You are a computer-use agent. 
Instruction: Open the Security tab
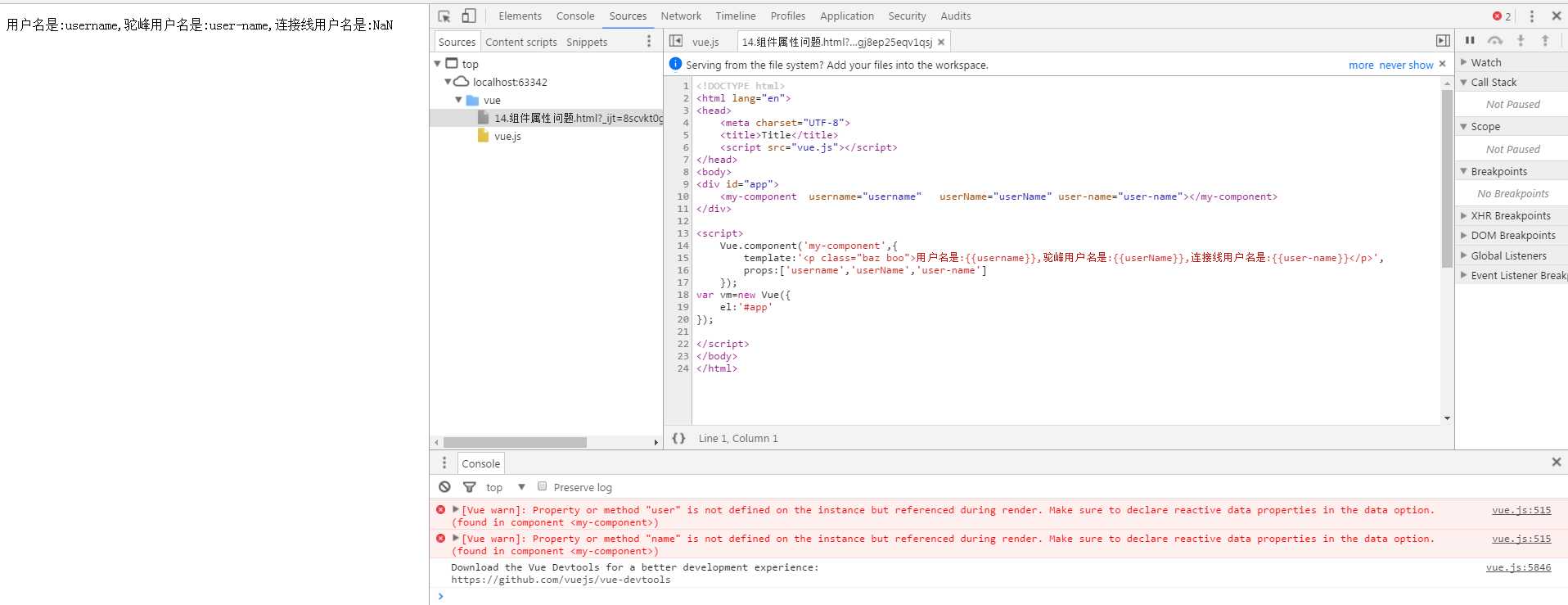[x=908, y=16]
